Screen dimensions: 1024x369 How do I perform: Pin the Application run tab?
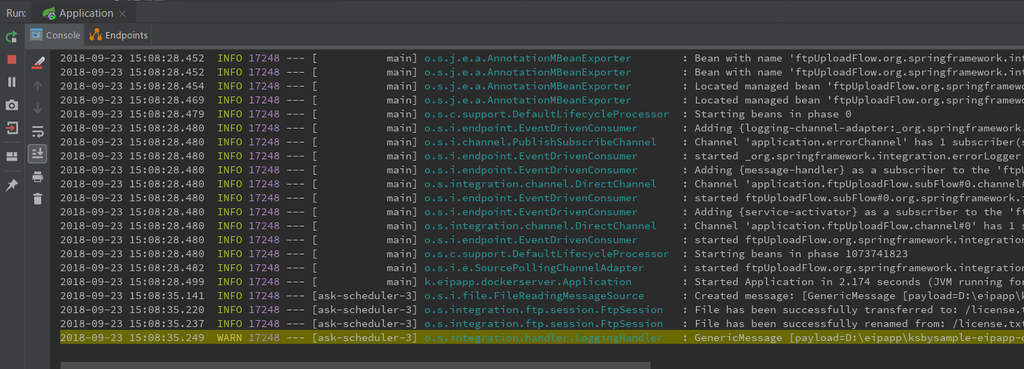[12, 185]
